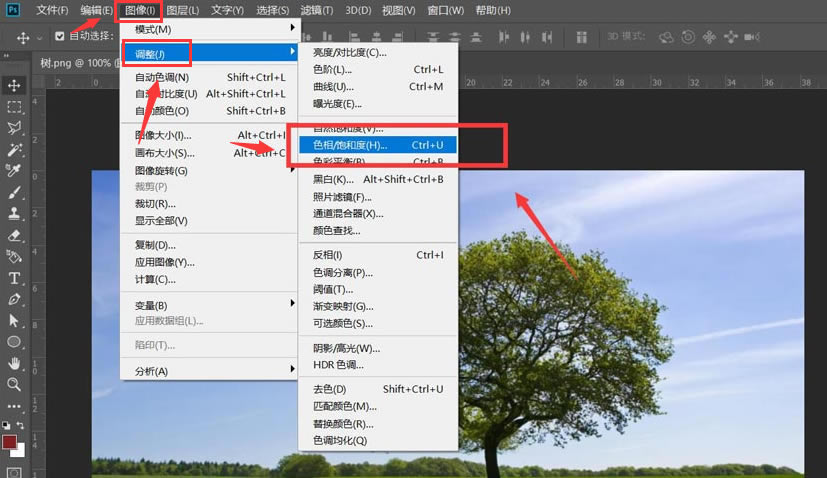The width and height of the screenshot is (827, 478).
Task: Switch to the 树.png document tab
Action: pos(76,63)
